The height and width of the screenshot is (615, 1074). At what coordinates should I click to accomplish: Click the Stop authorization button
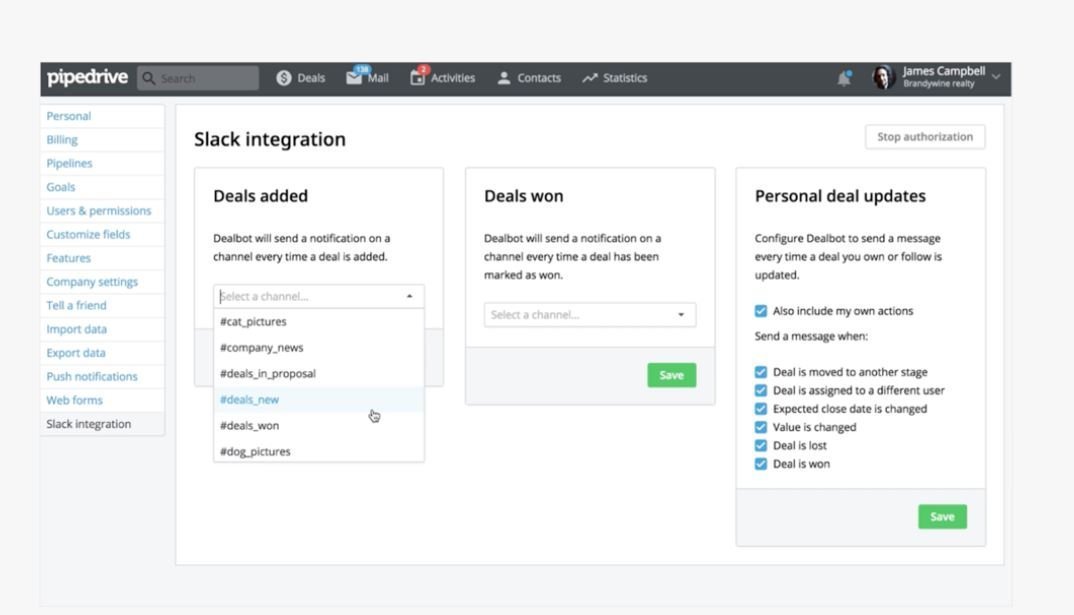click(925, 137)
